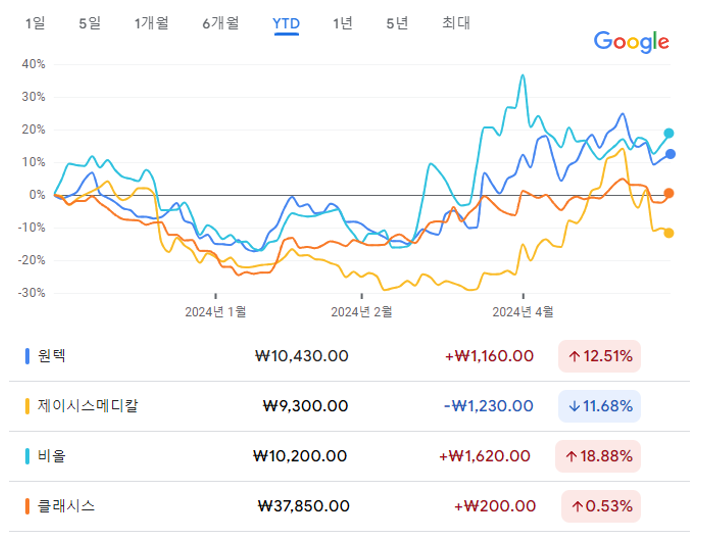Switch to the 1일 time range tab

coord(35,23)
